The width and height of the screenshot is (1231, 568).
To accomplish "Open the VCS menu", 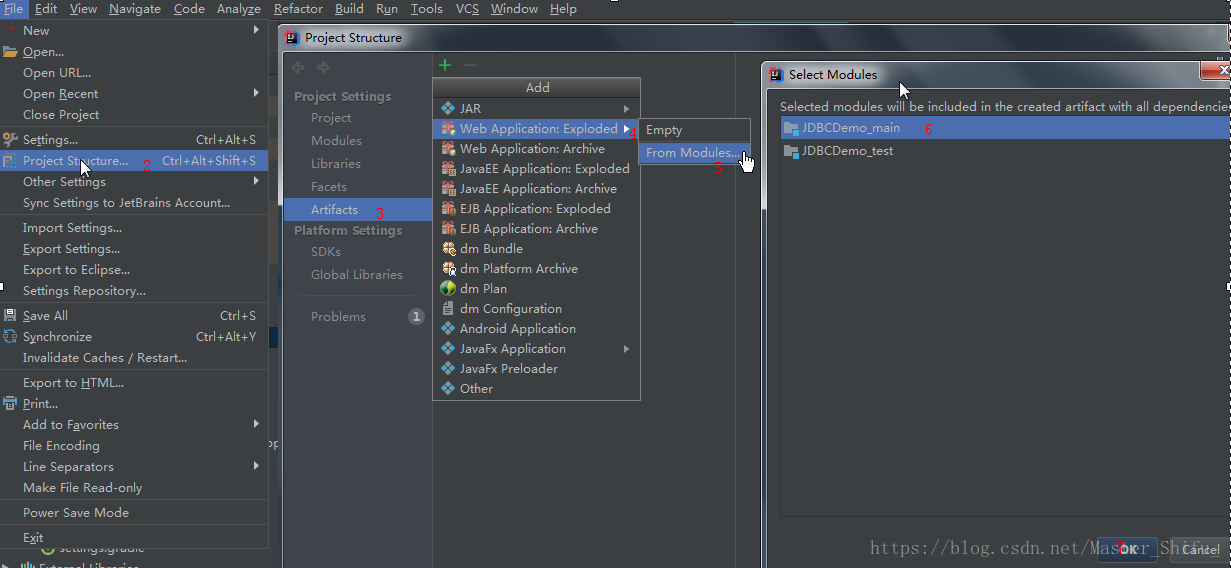I will point(467,9).
